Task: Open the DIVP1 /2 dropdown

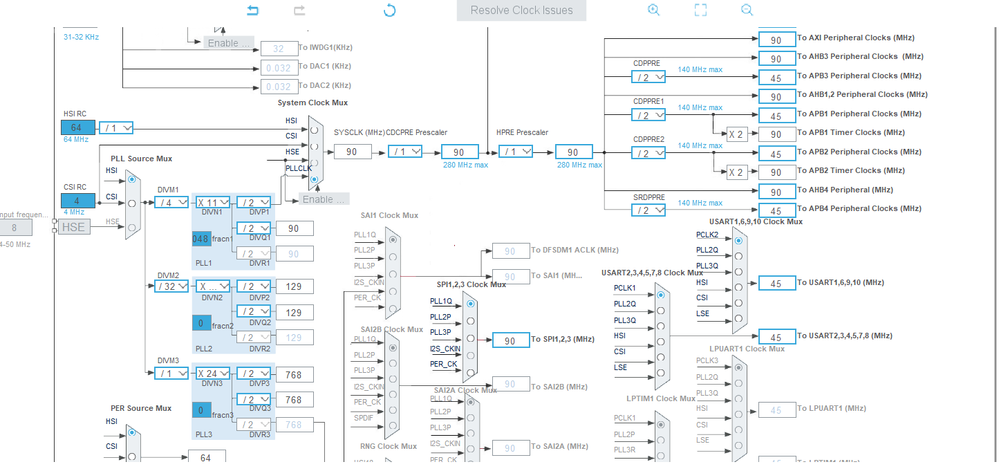Action: click(x=254, y=202)
